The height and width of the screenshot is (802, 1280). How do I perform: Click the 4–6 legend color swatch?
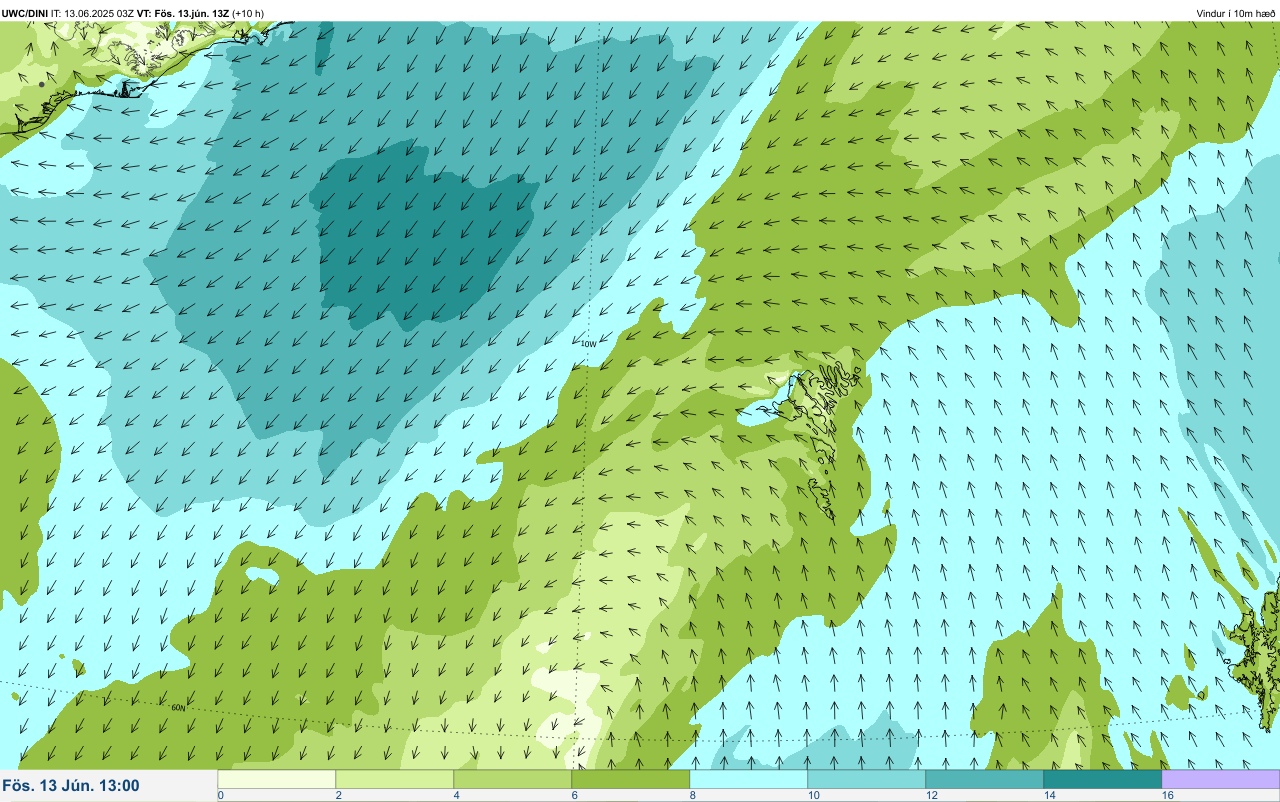click(513, 778)
